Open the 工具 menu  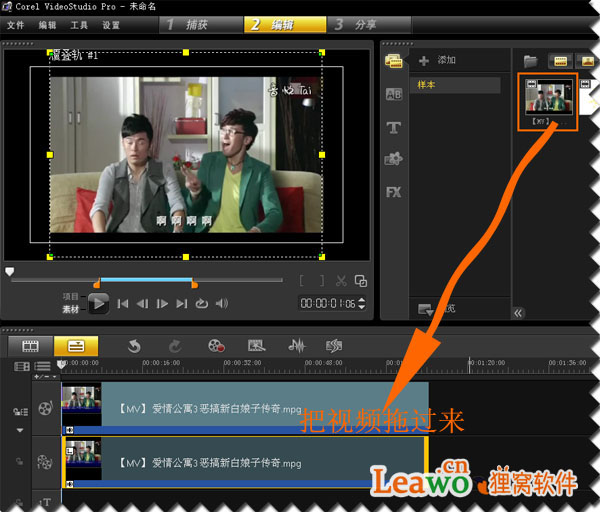click(x=79, y=25)
